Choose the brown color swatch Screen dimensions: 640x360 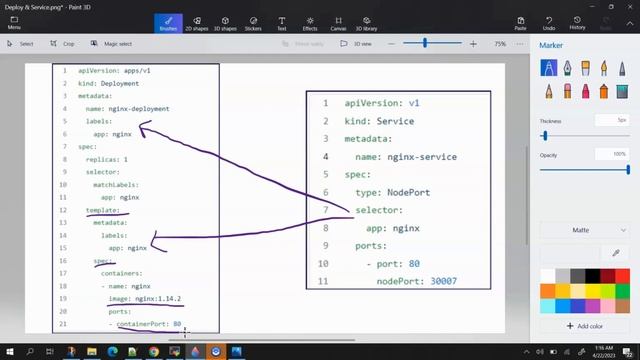[x=622, y=306]
